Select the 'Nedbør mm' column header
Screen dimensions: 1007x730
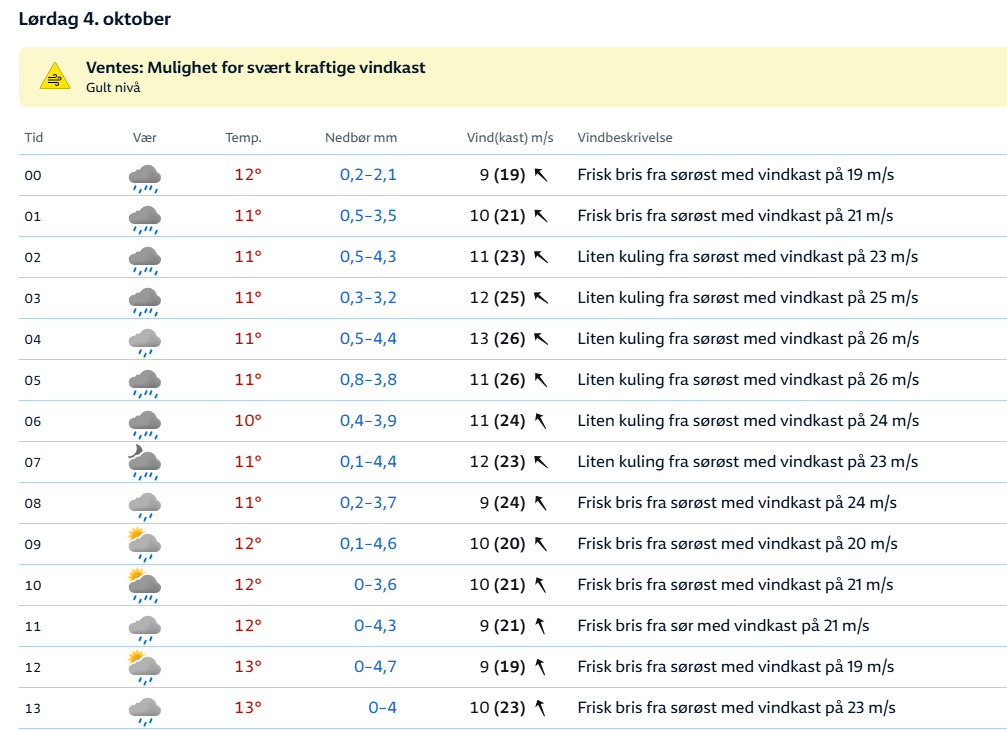click(360, 138)
